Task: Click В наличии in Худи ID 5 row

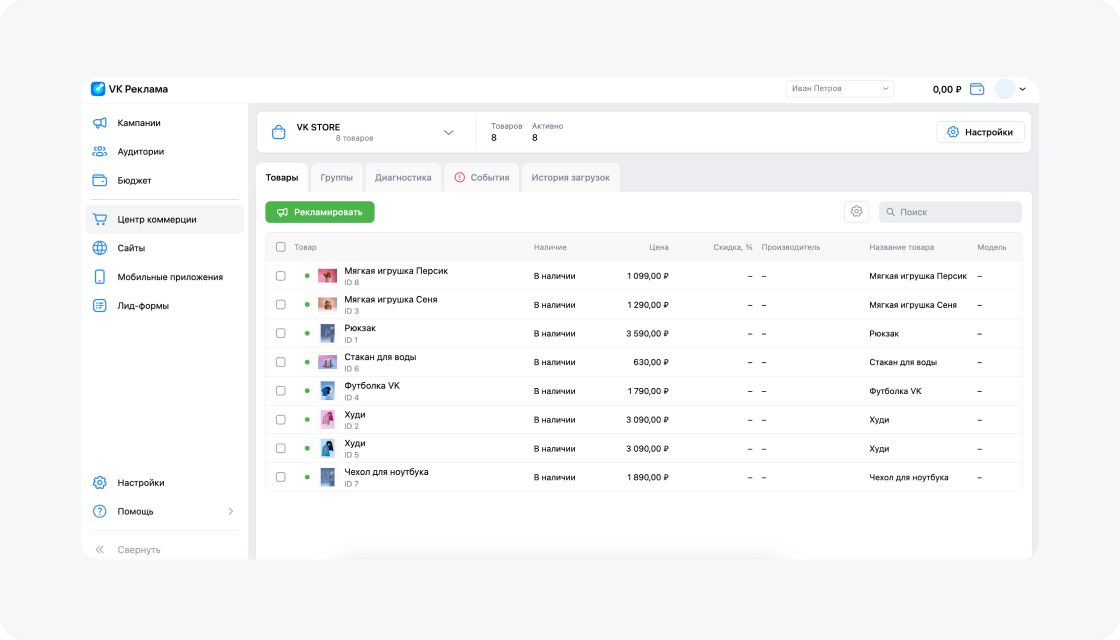Action: click(554, 449)
